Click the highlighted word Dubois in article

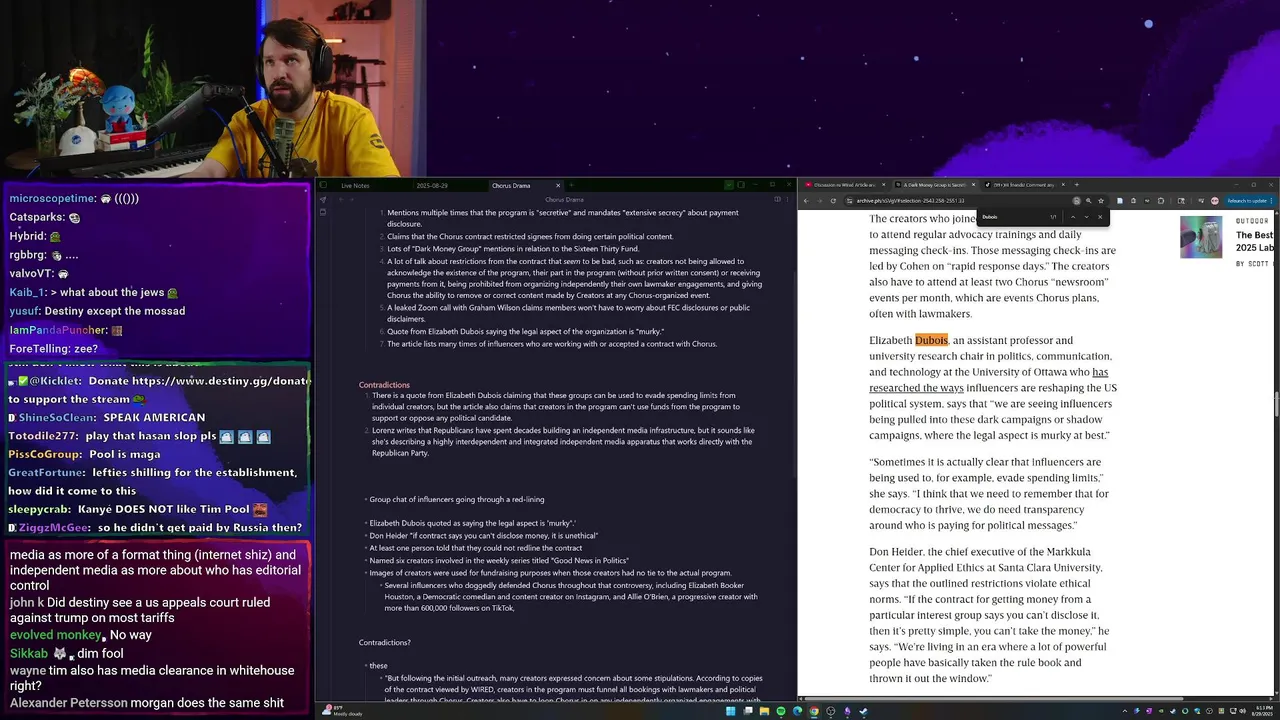tap(931, 340)
